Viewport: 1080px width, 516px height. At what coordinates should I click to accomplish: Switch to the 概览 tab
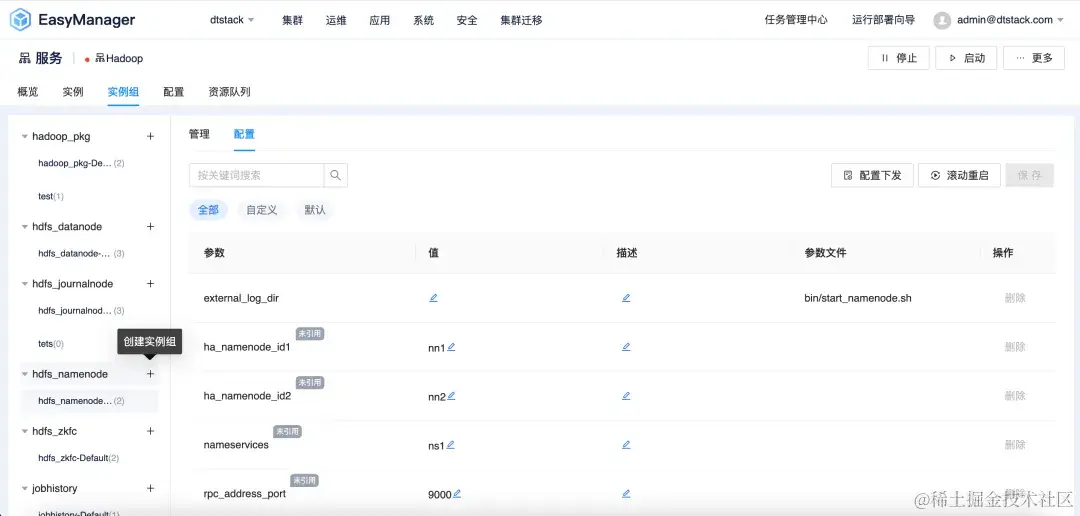tap(28, 92)
